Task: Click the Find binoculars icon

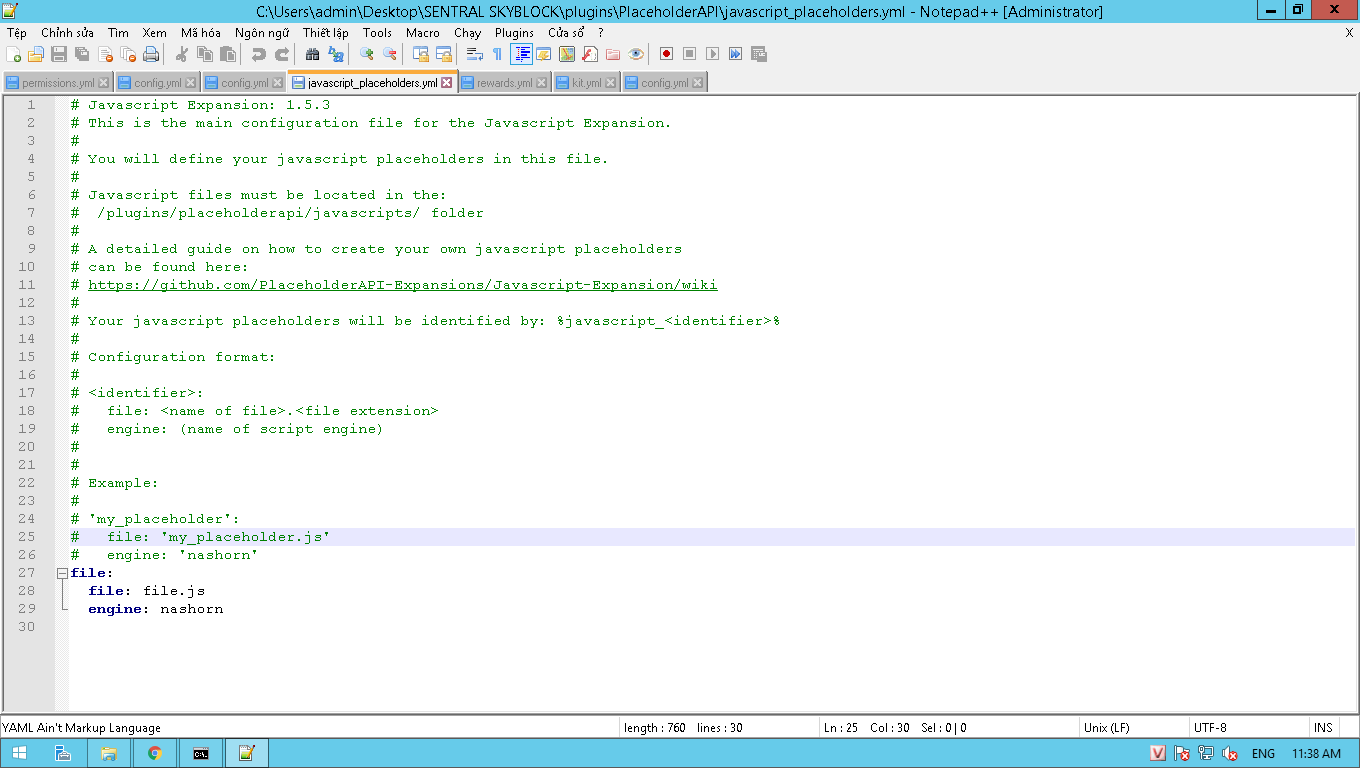Action: click(x=312, y=54)
